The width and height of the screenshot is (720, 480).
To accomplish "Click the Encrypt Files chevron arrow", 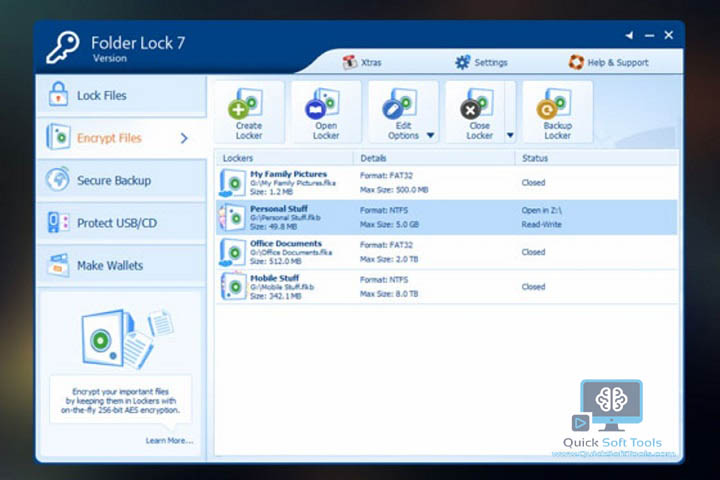I will point(184,138).
